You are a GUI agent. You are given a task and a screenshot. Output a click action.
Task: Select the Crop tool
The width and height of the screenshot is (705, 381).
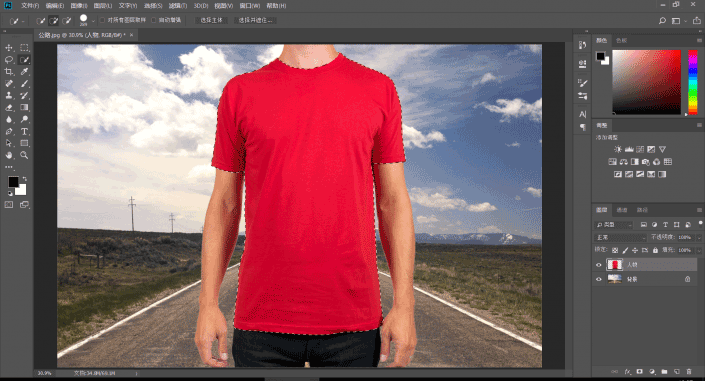9,72
